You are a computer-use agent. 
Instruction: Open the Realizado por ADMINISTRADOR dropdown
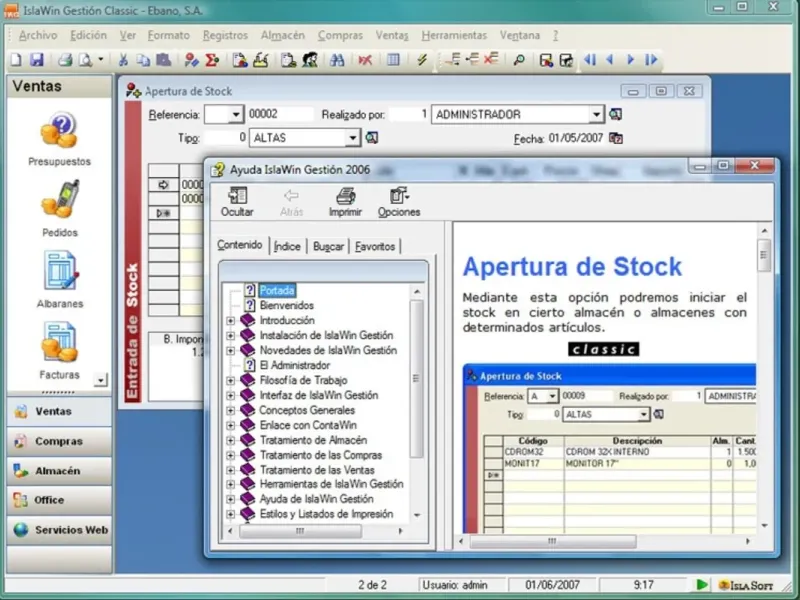point(596,114)
